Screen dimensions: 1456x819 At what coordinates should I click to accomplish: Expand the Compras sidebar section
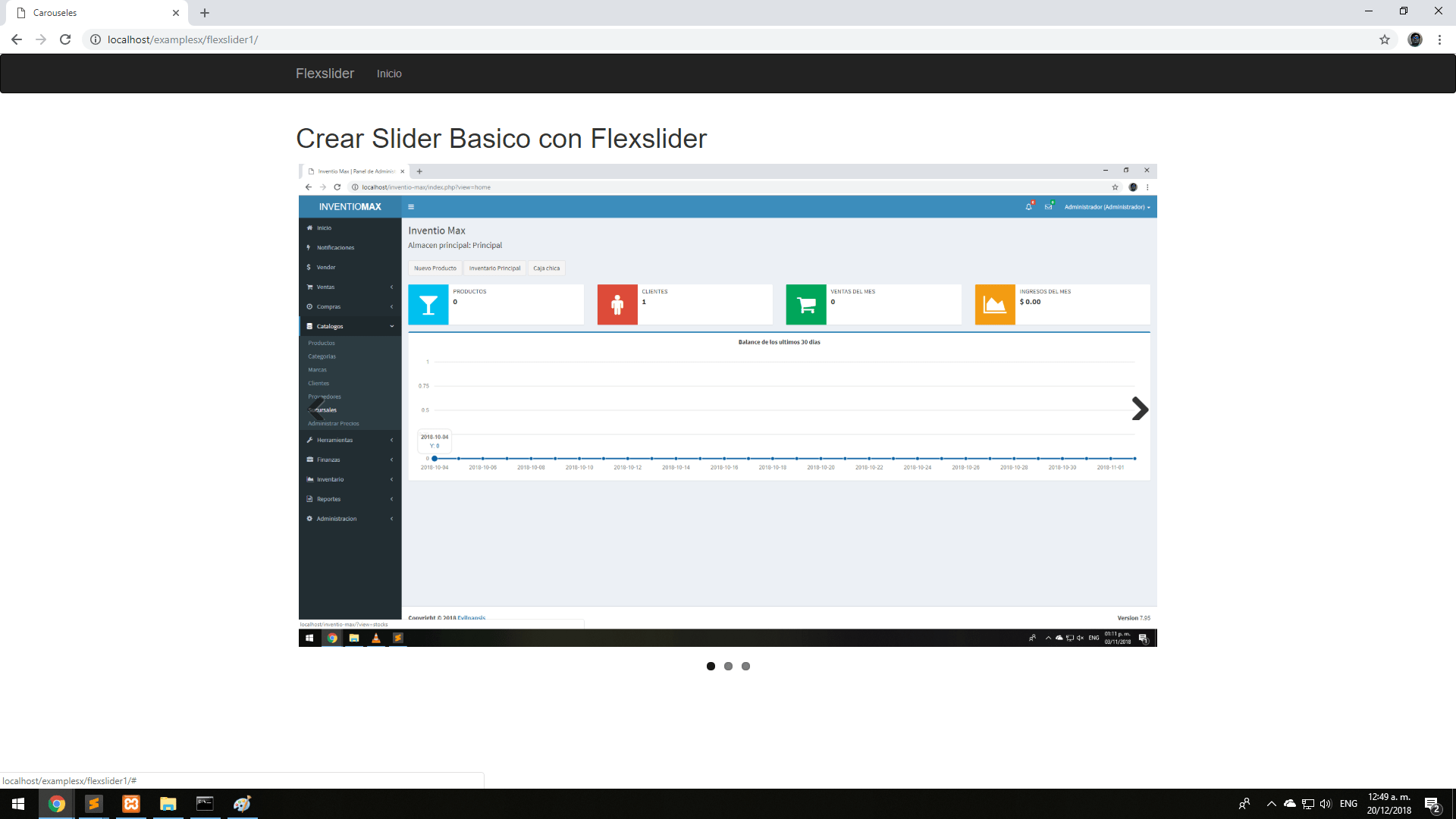click(328, 306)
